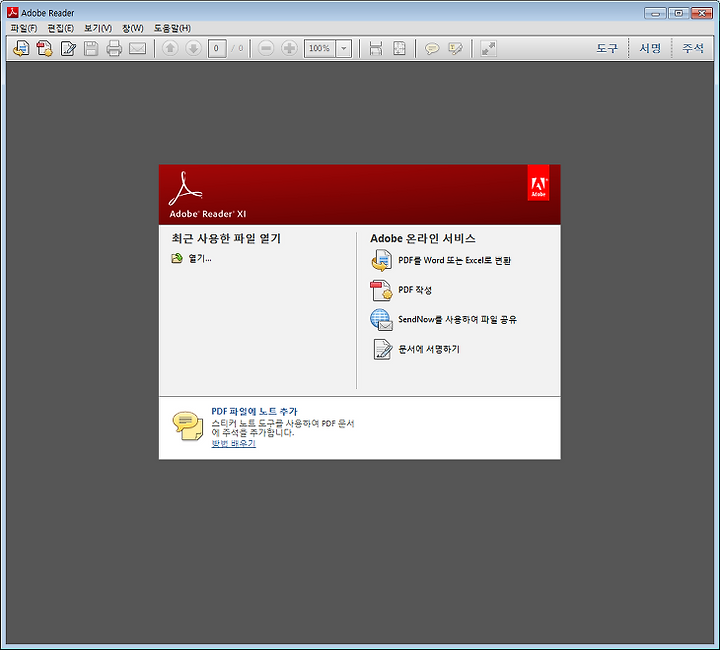Image resolution: width=720 pixels, height=650 pixels.
Task: Open the 파일(F) menu
Action: click(24, 28)
